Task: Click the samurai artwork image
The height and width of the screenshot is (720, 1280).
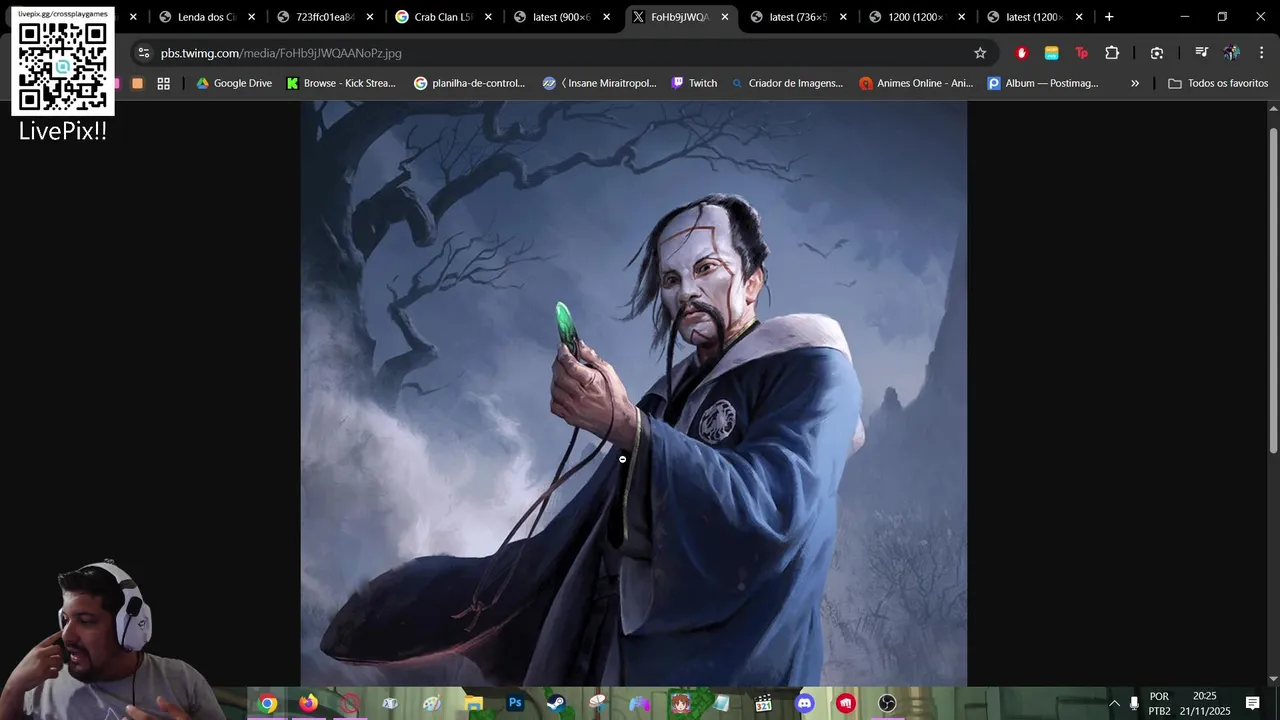Action: pyautogui.click(x=634, y=393)
